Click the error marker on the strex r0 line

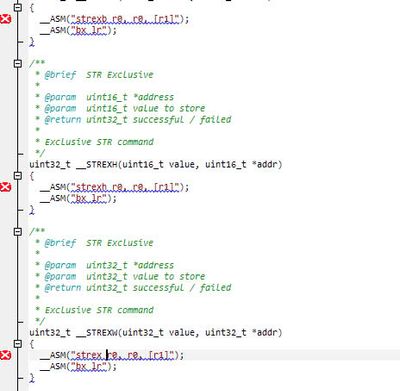pyautogui.click(x=5, y=355)
